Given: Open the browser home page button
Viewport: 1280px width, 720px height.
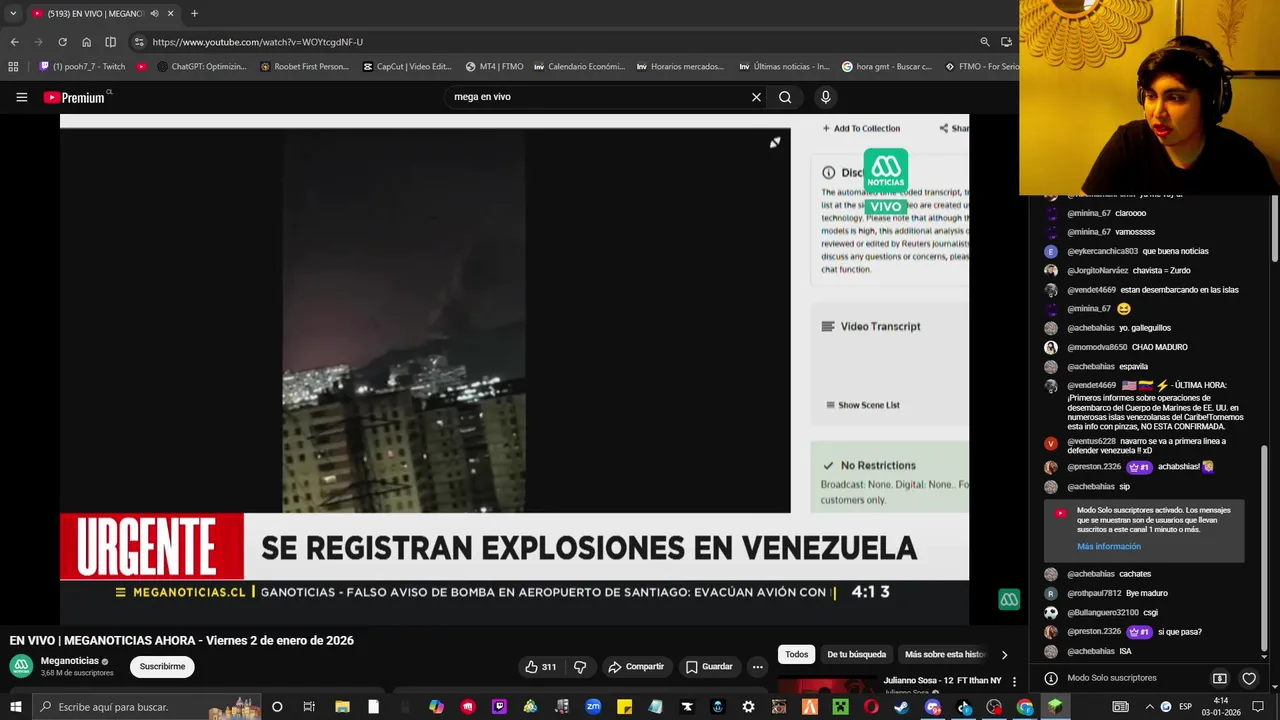Looking at the screenshot, I should coord(86,42).
